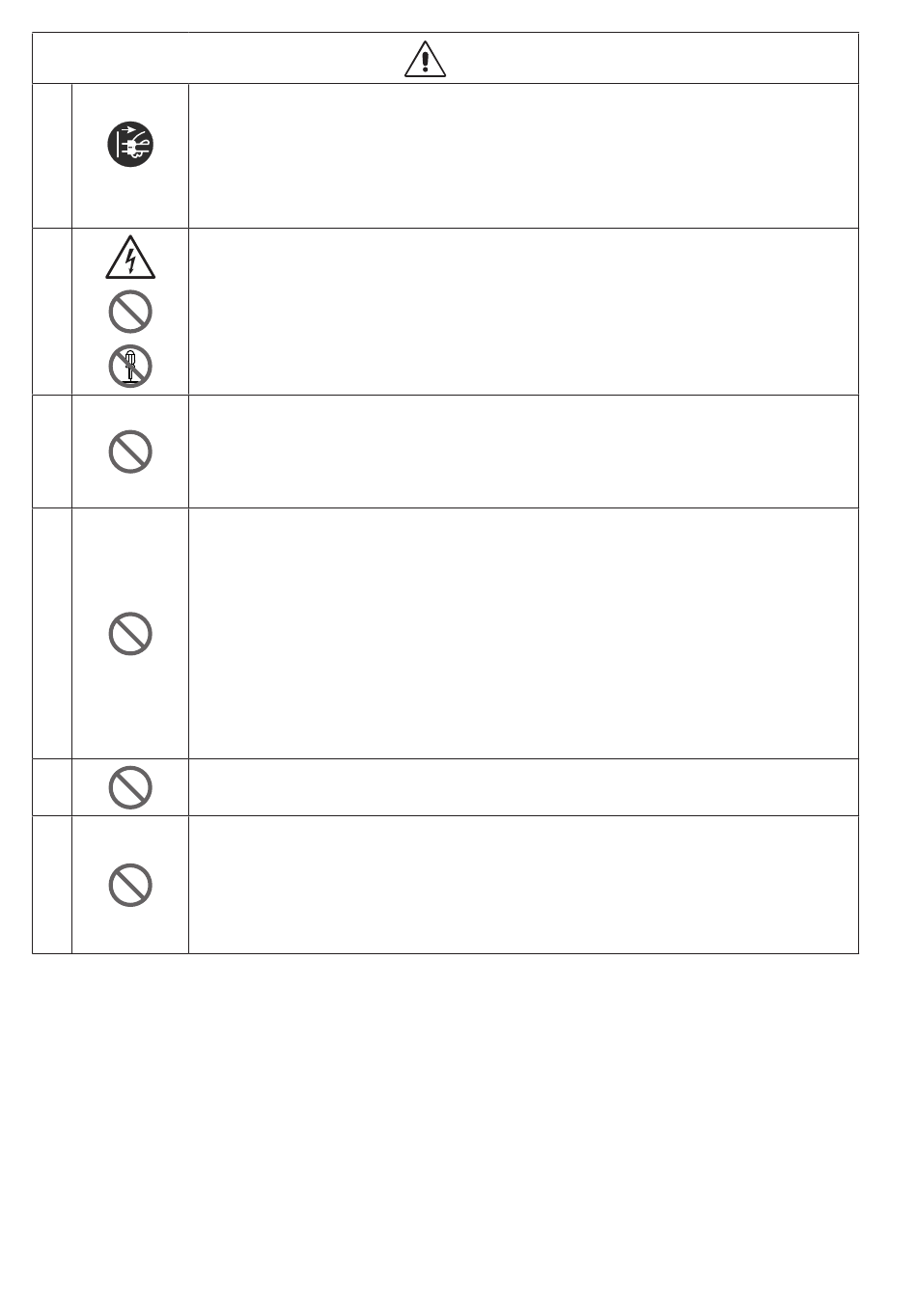Click the prohibition icon in the tallest row

130,634
